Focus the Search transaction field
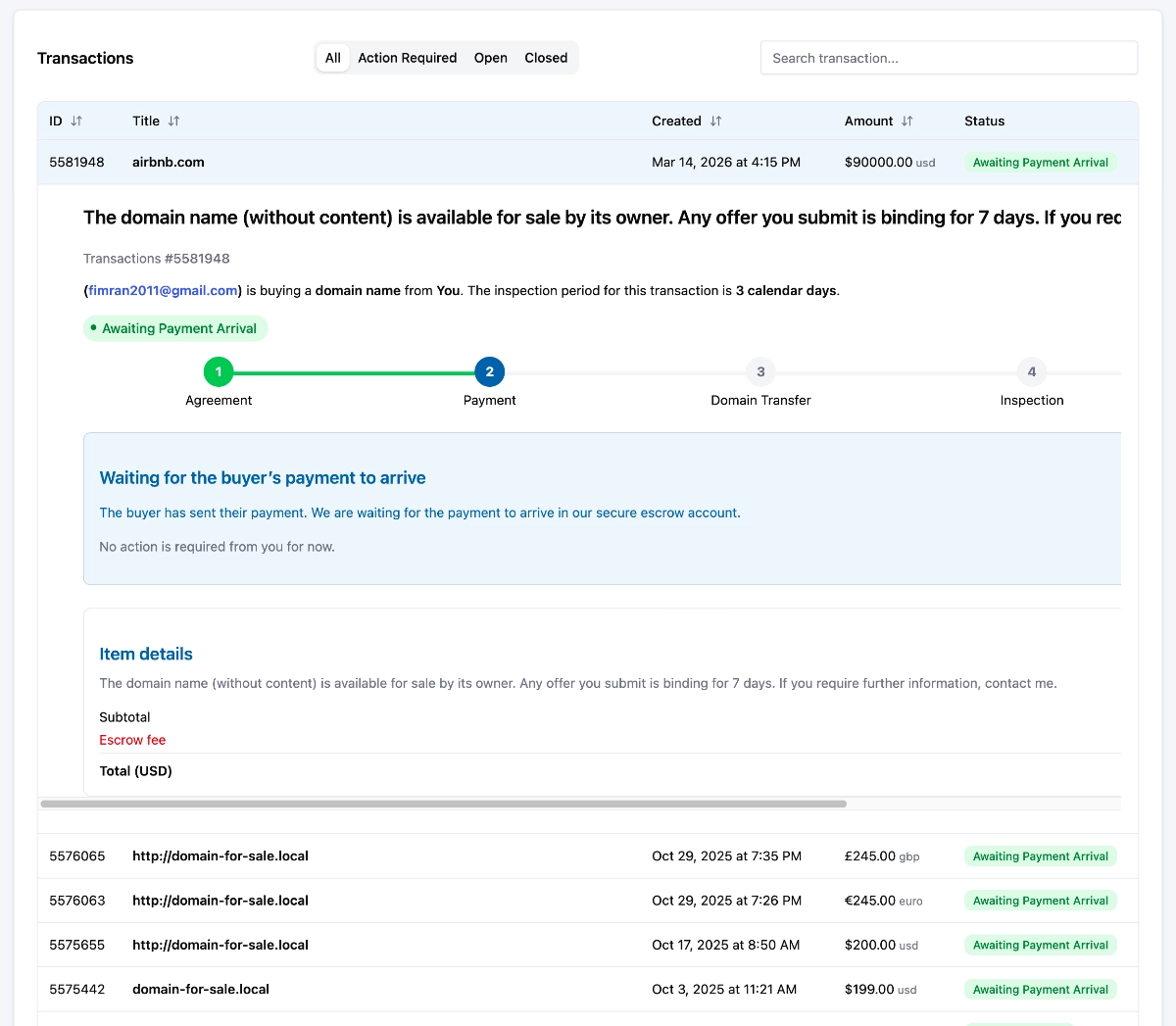Screen dimensions: 1176x1026 949,58
